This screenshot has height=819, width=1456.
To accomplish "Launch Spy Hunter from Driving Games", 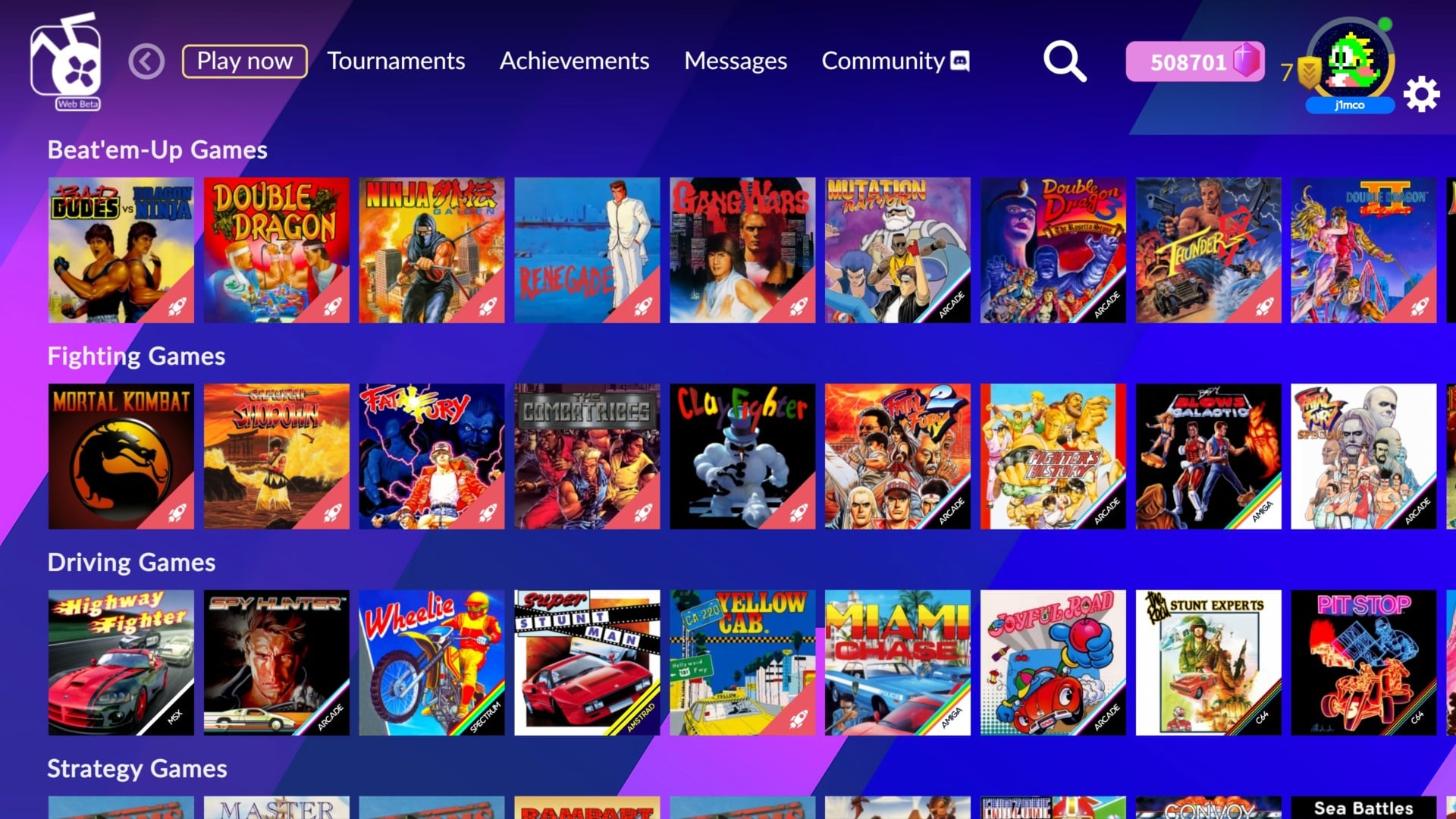I will coord(276,662).
